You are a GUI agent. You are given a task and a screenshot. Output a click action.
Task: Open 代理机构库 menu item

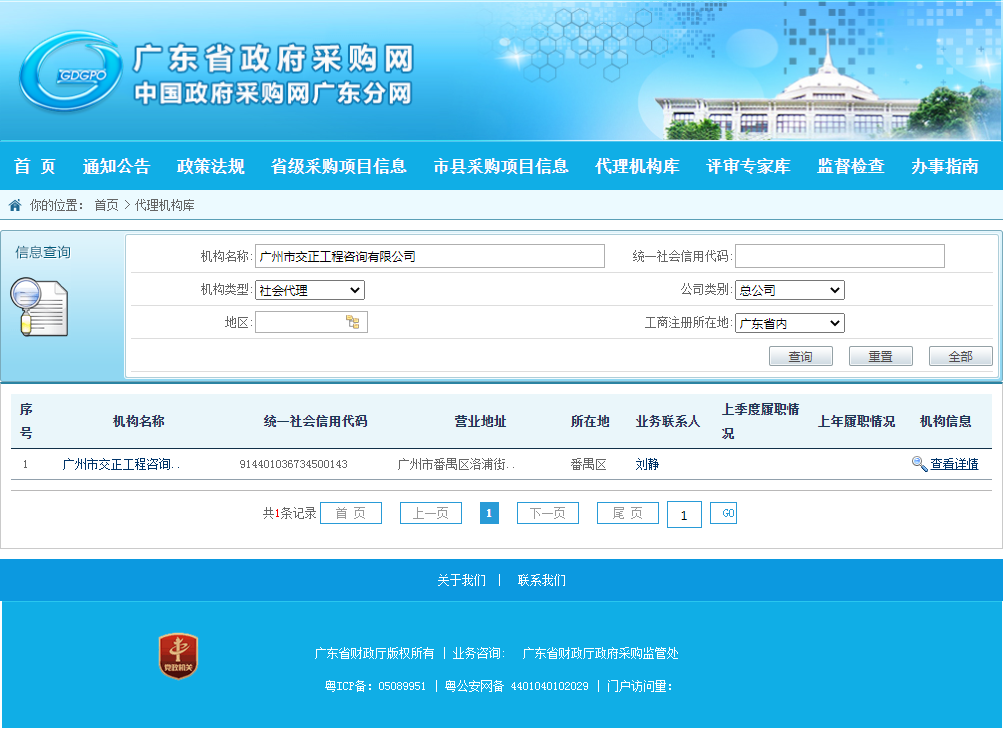point(637,166)
